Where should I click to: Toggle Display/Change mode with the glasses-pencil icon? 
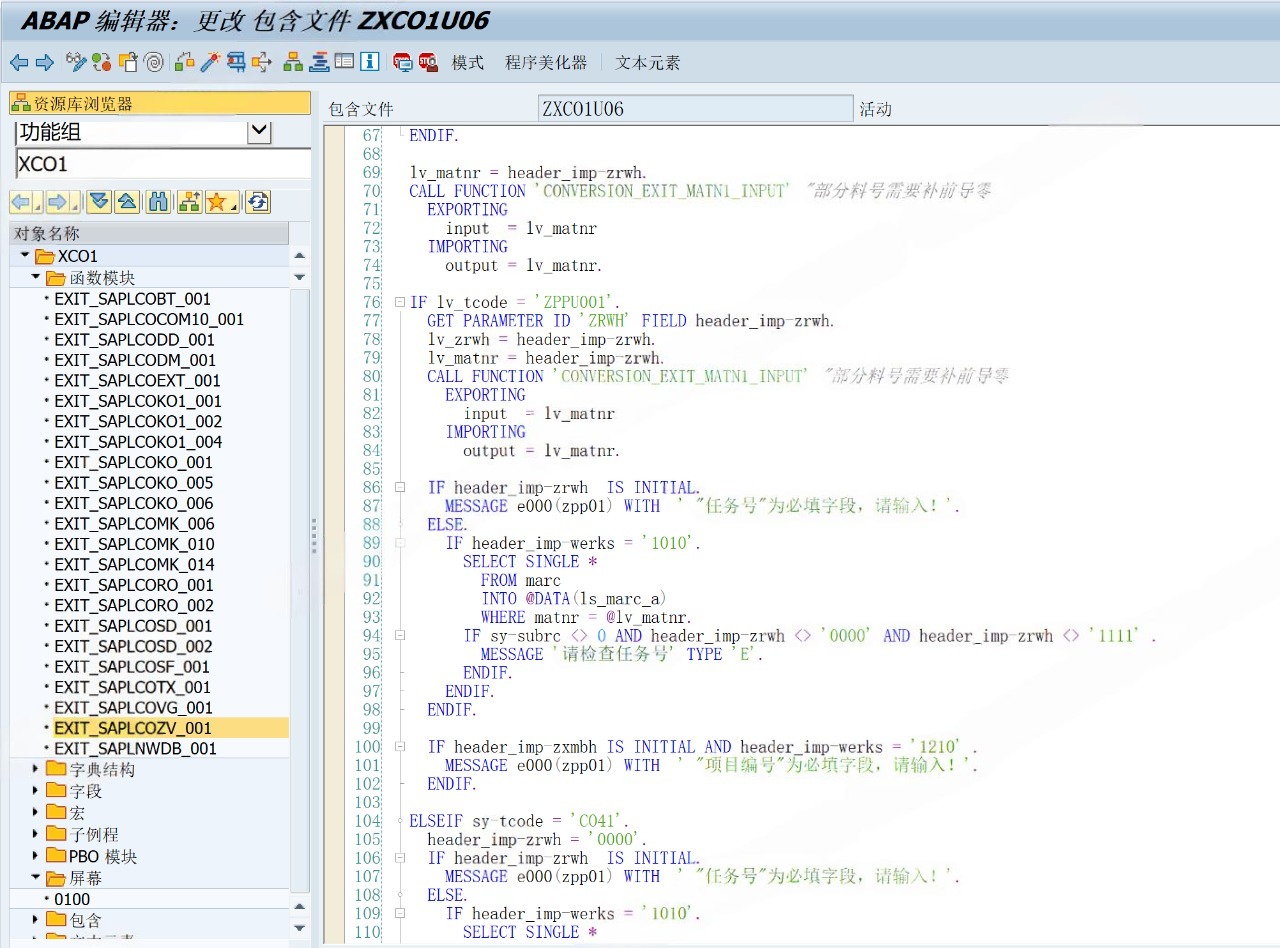point(76,62)
